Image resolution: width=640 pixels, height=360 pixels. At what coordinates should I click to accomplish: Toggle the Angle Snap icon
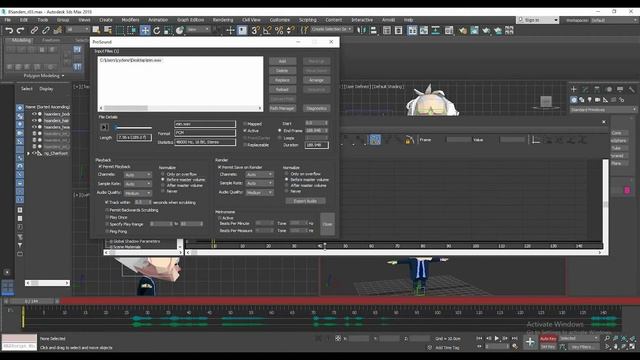[267, 30]
